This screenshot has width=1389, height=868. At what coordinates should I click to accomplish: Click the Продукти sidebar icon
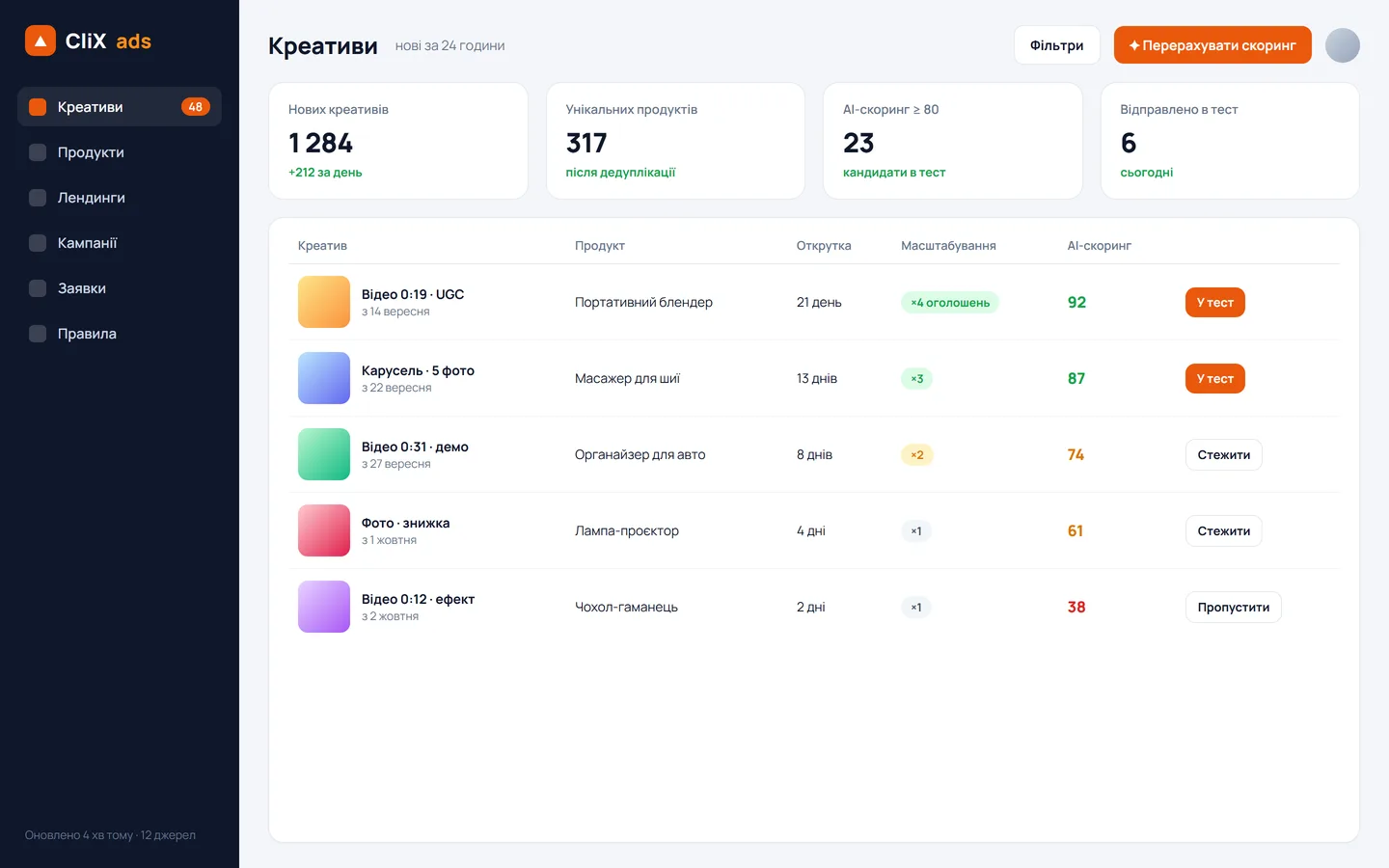click(x=38, y=152)
